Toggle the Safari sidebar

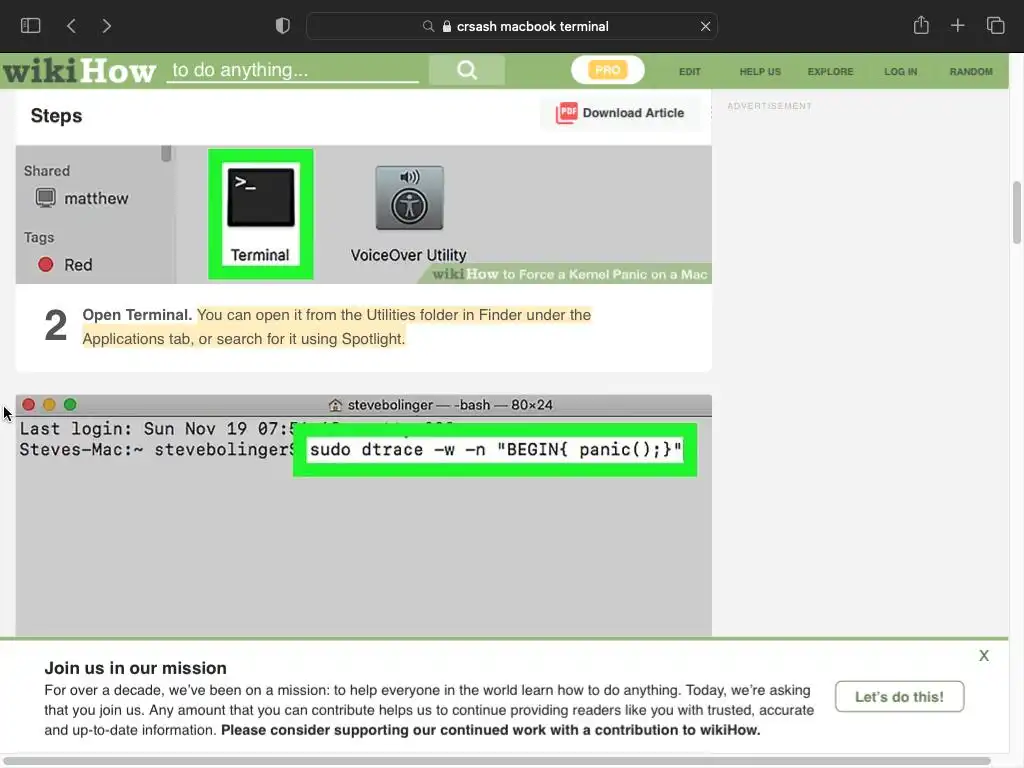(x=31, y=26)
